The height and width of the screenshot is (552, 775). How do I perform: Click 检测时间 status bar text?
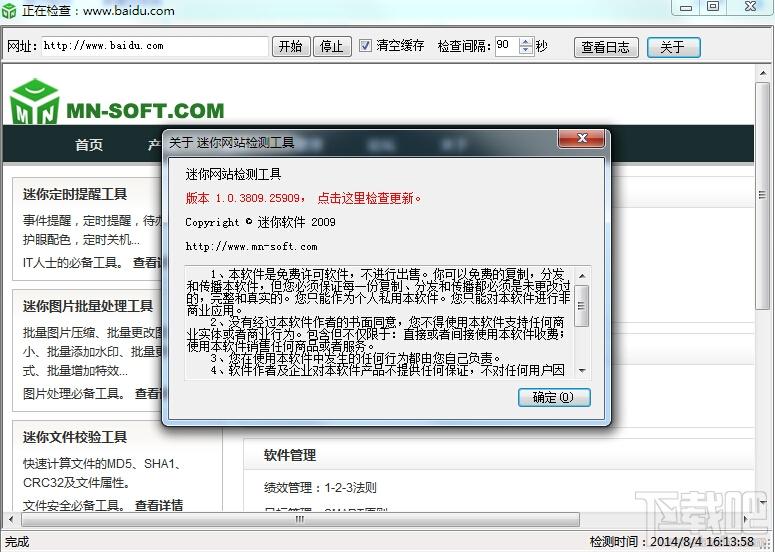point(672,542)
